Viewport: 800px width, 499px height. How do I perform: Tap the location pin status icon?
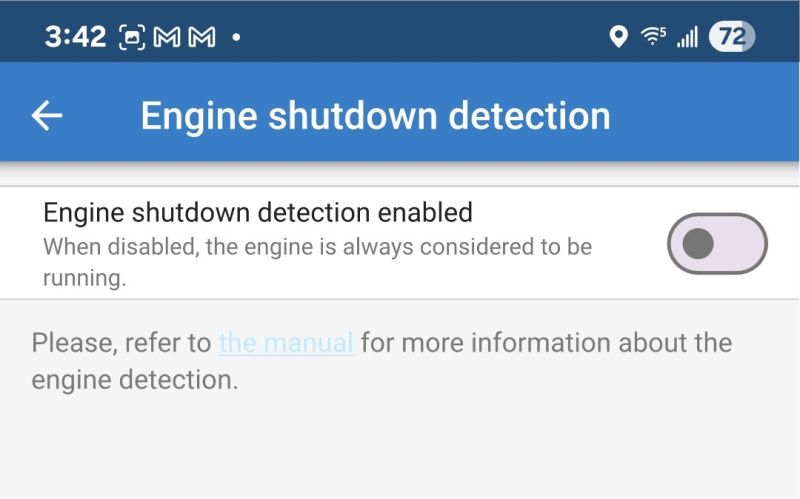click(x=619, y=37)
